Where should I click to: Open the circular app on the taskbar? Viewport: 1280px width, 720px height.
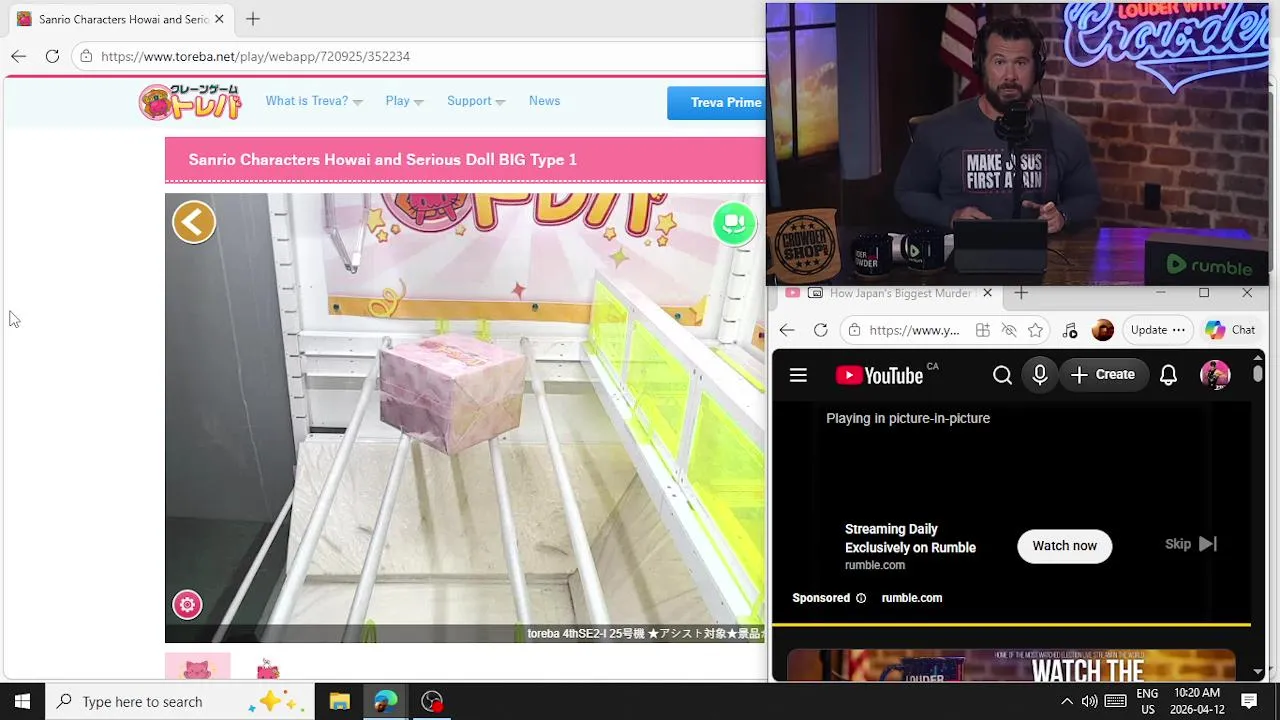tap(432, 701)
